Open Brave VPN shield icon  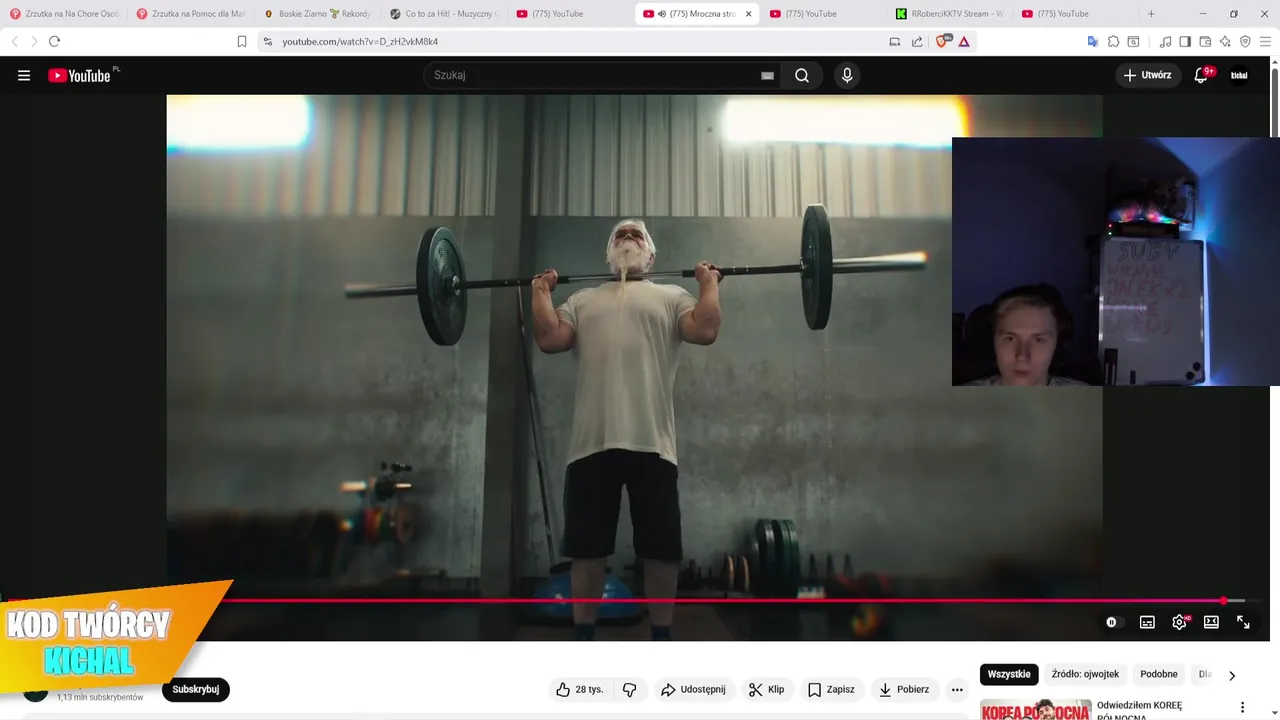click(x=1245, y=41)
